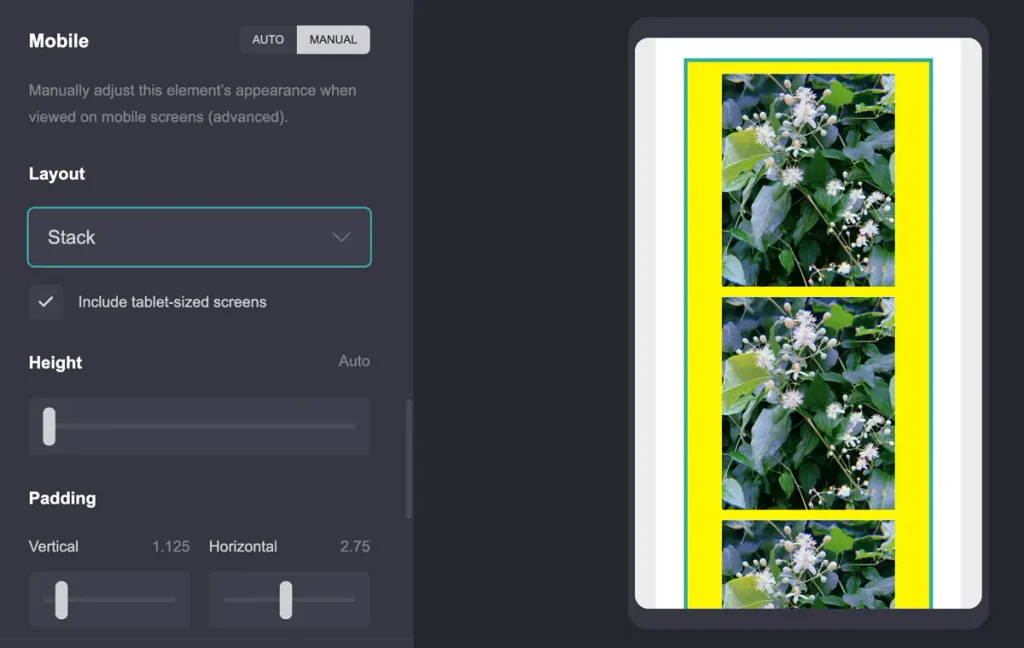Click the "Horizontal" padding label
This screenshot has width=1024, height=648.
pyautogui.click(x=243, y=546)
